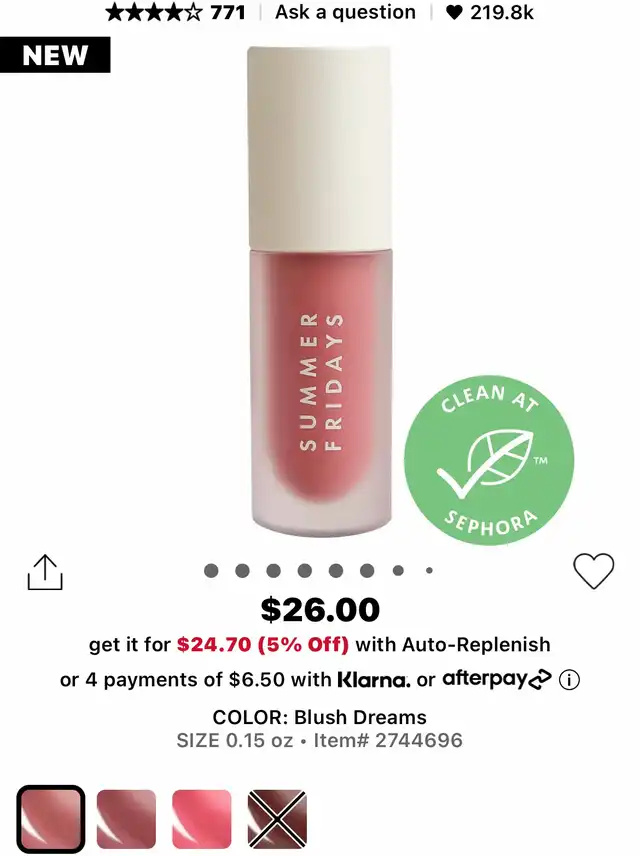Open star rating reviews
Screen dimensions: 640x856
153,12
